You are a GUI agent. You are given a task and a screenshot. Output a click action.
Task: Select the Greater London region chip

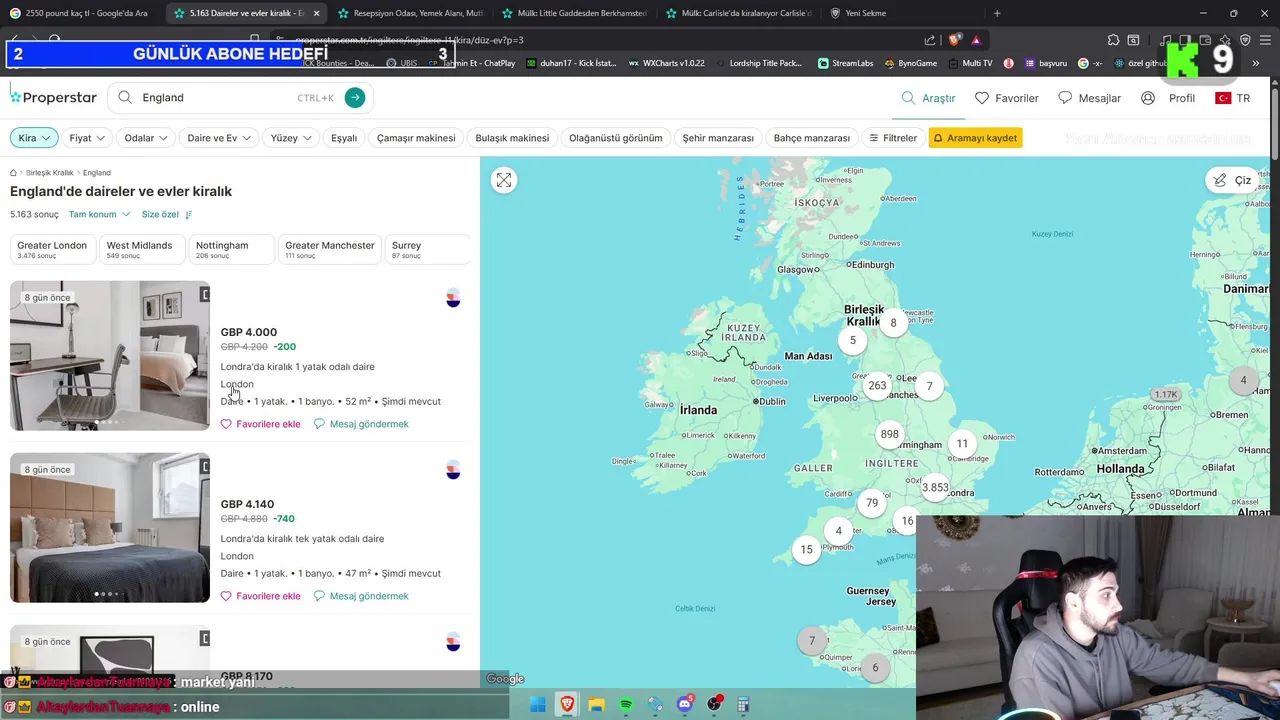pyautogui.click(x=52, y=249)
